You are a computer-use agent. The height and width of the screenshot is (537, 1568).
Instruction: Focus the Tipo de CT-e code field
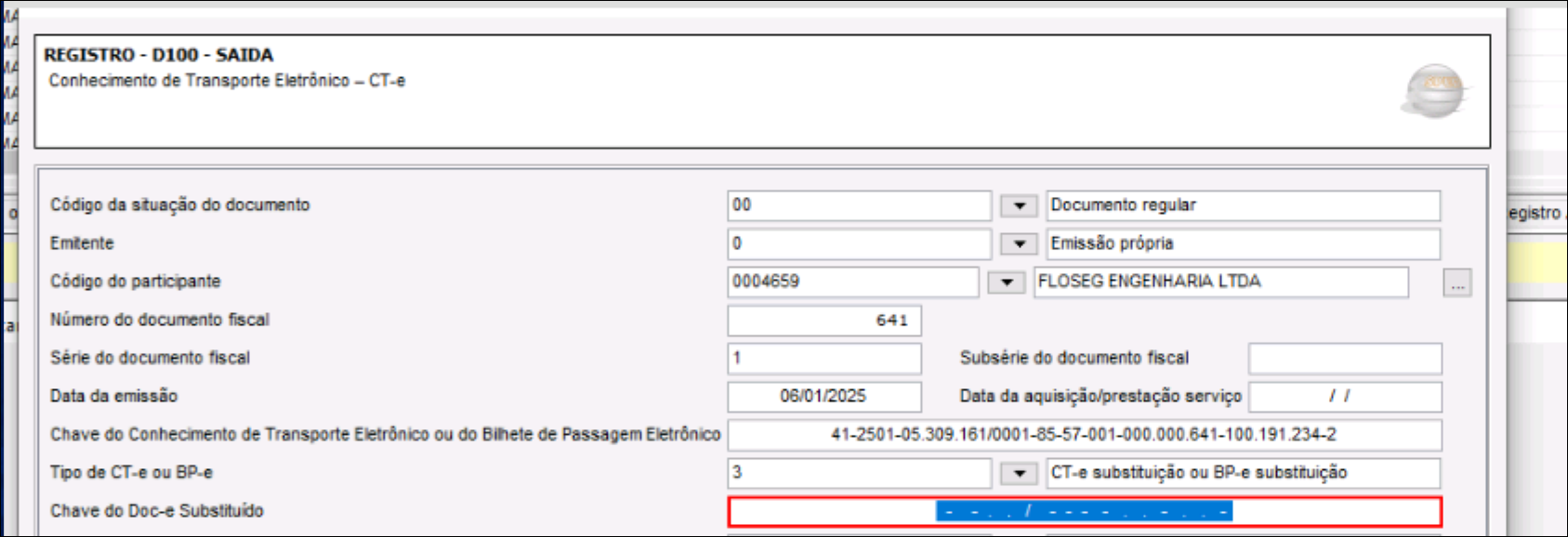[x=858, y=473]
